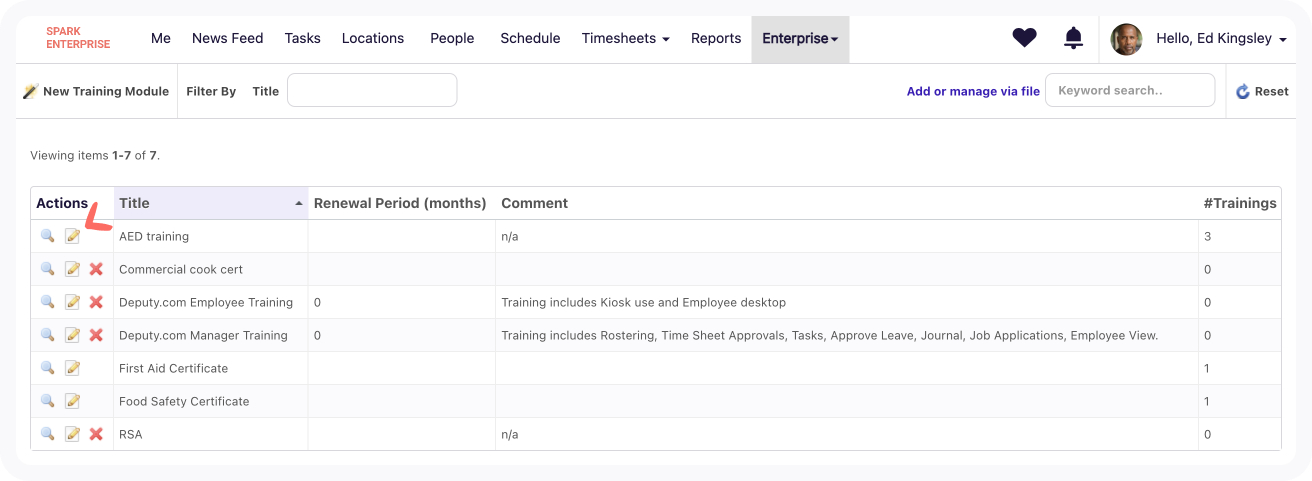The width and height of the screenshot is (1312, 481).
Task: View Deputy.com Employee Training details
Action: [47, 302]
